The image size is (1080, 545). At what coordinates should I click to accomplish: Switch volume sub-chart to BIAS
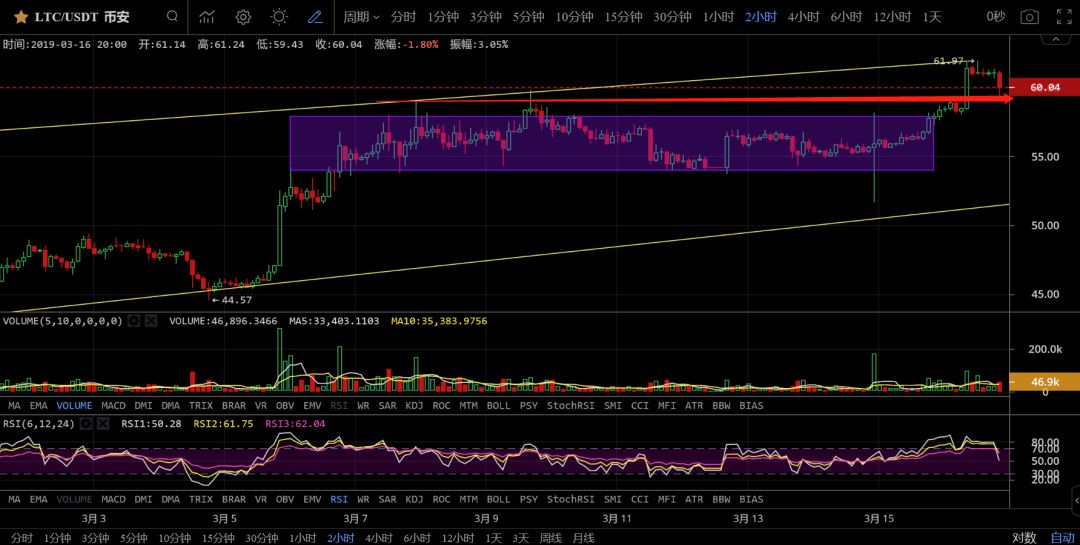click(751, 406)
